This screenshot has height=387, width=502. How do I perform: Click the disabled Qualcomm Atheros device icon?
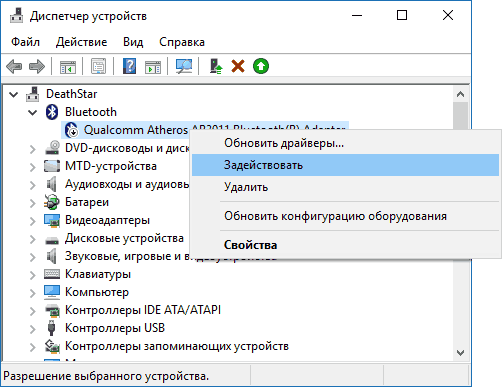click(71, 130)
